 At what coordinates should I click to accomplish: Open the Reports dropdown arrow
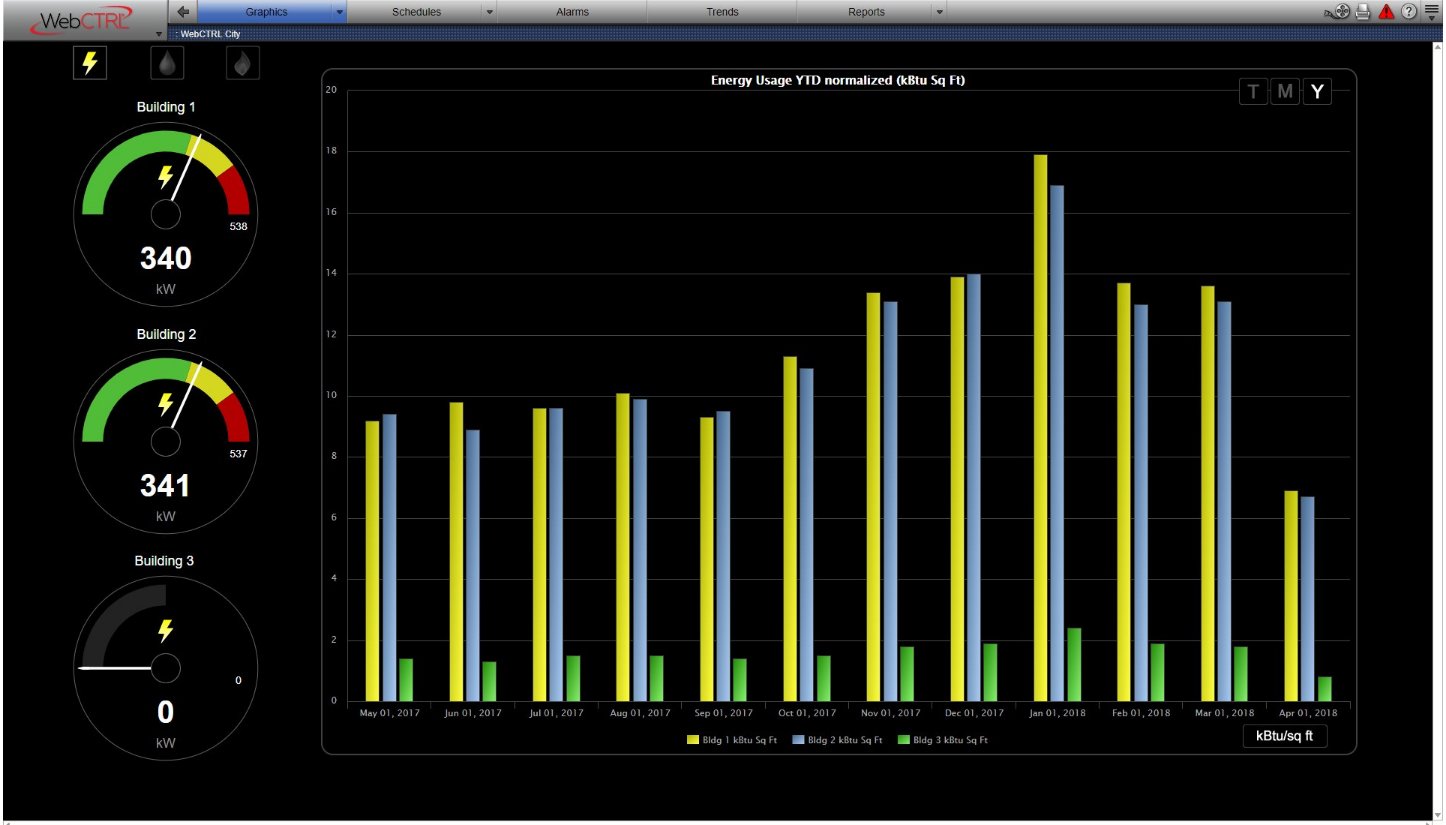click(938, 11)
